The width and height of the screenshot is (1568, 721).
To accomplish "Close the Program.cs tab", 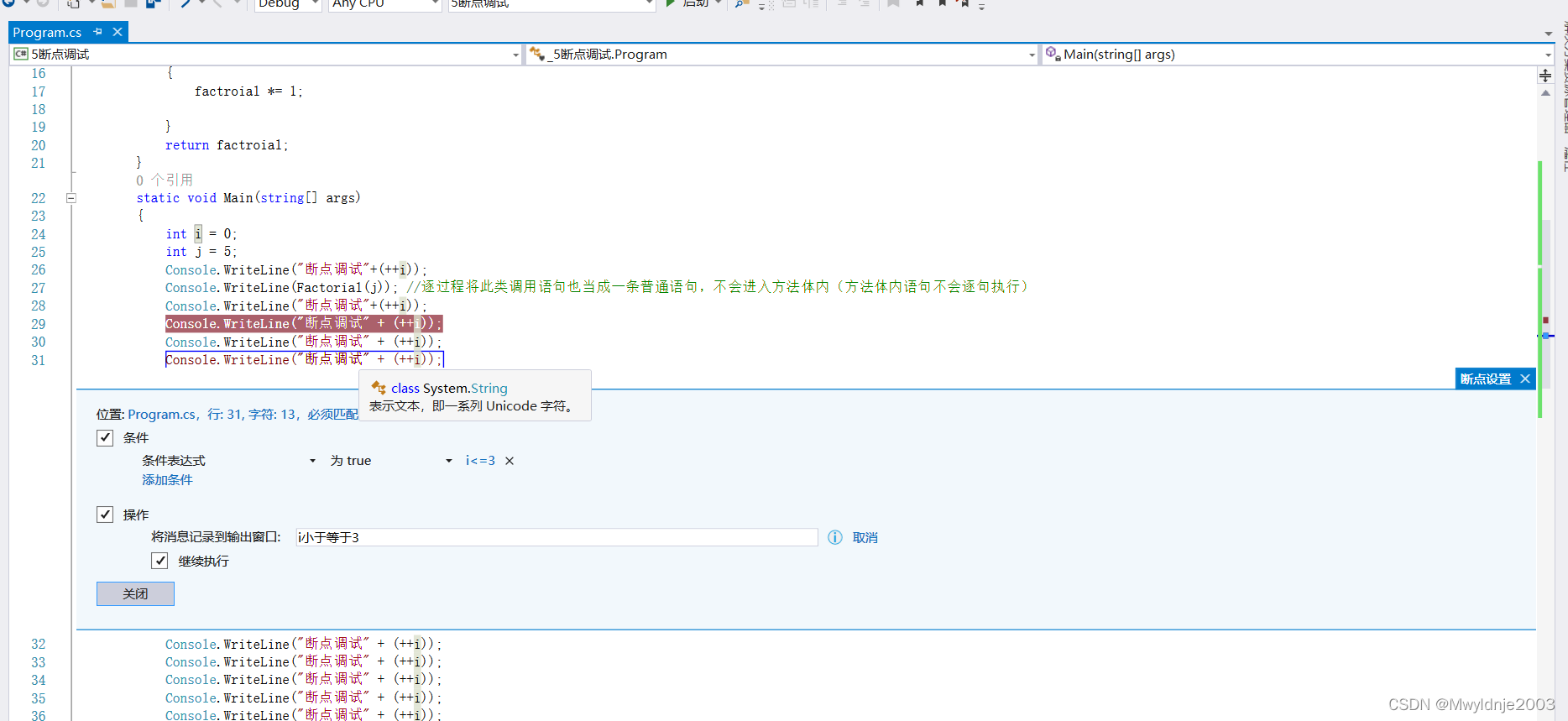I will click(118, 32).
